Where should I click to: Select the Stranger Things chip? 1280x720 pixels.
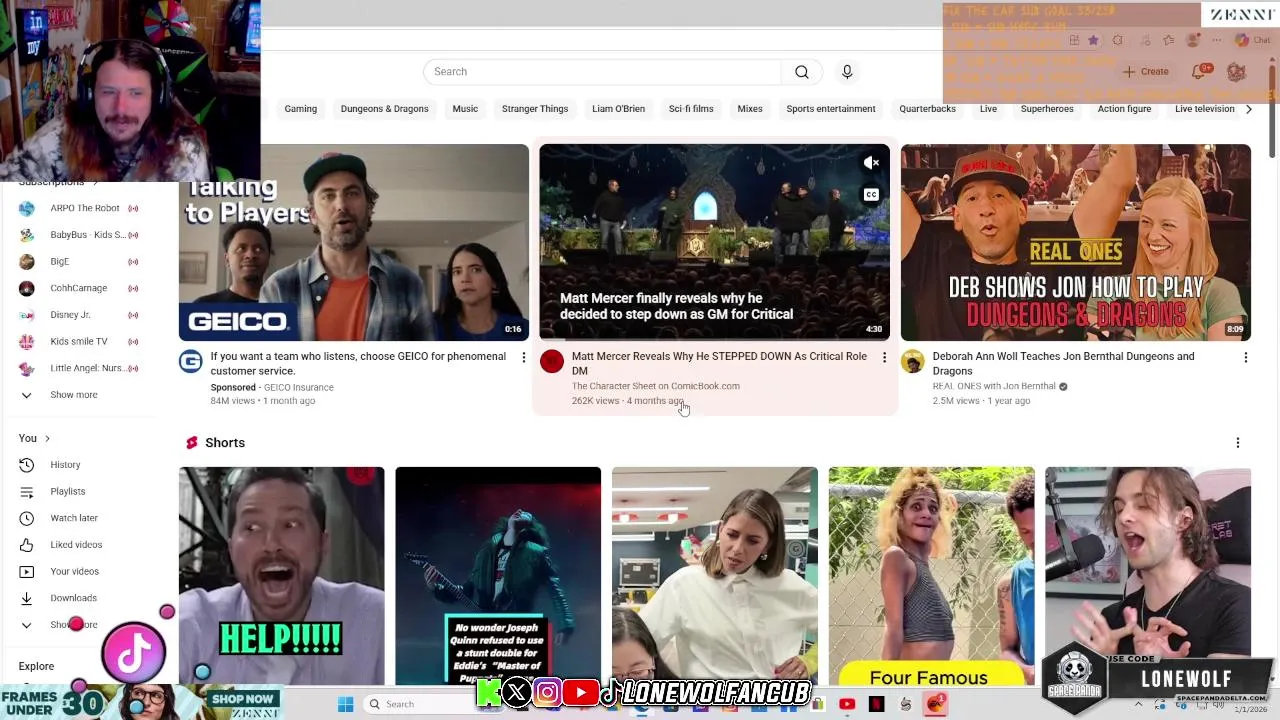click(x=535, y=109)
